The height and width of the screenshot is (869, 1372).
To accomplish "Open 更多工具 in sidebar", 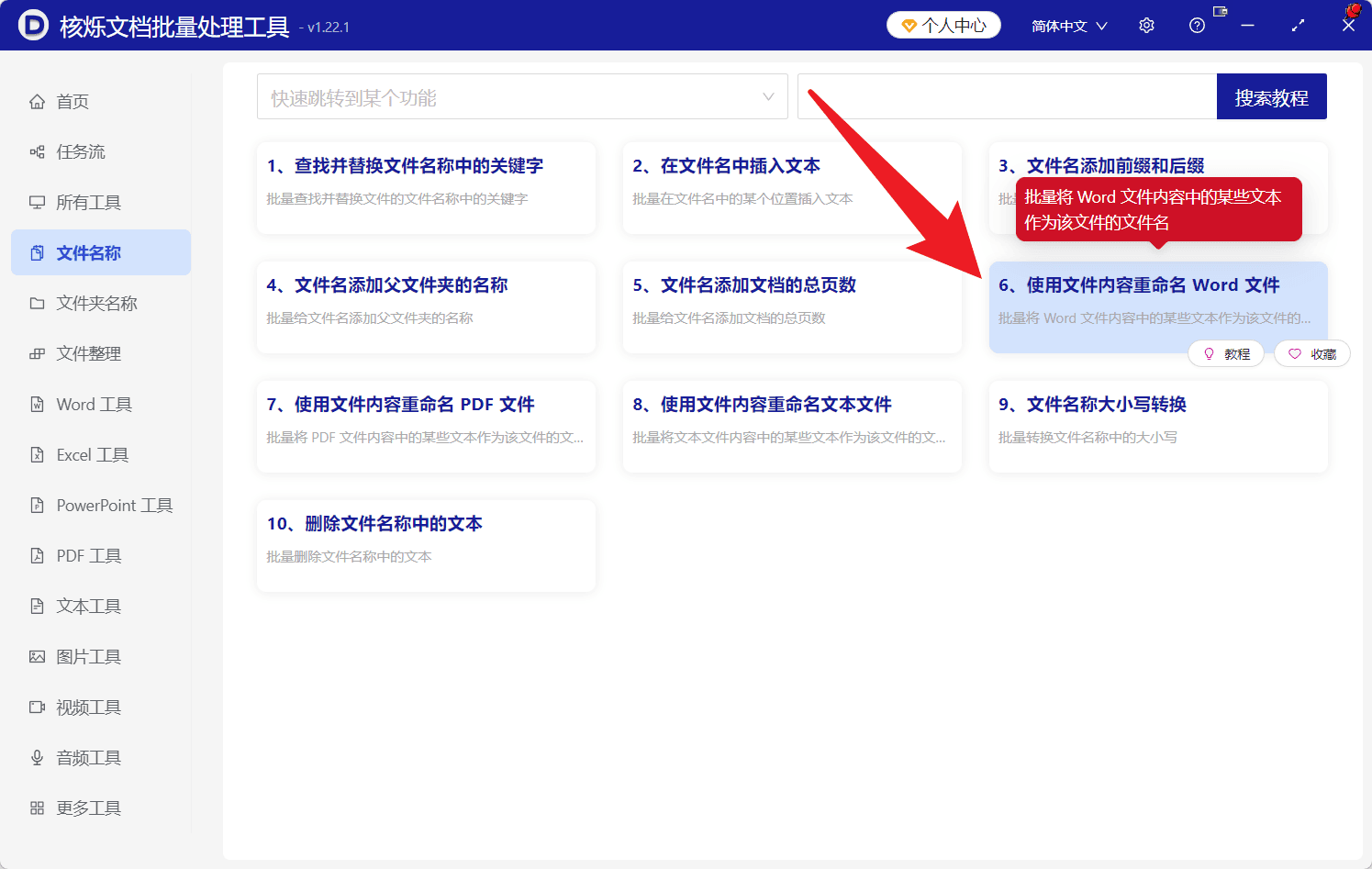I will [101, 808].
